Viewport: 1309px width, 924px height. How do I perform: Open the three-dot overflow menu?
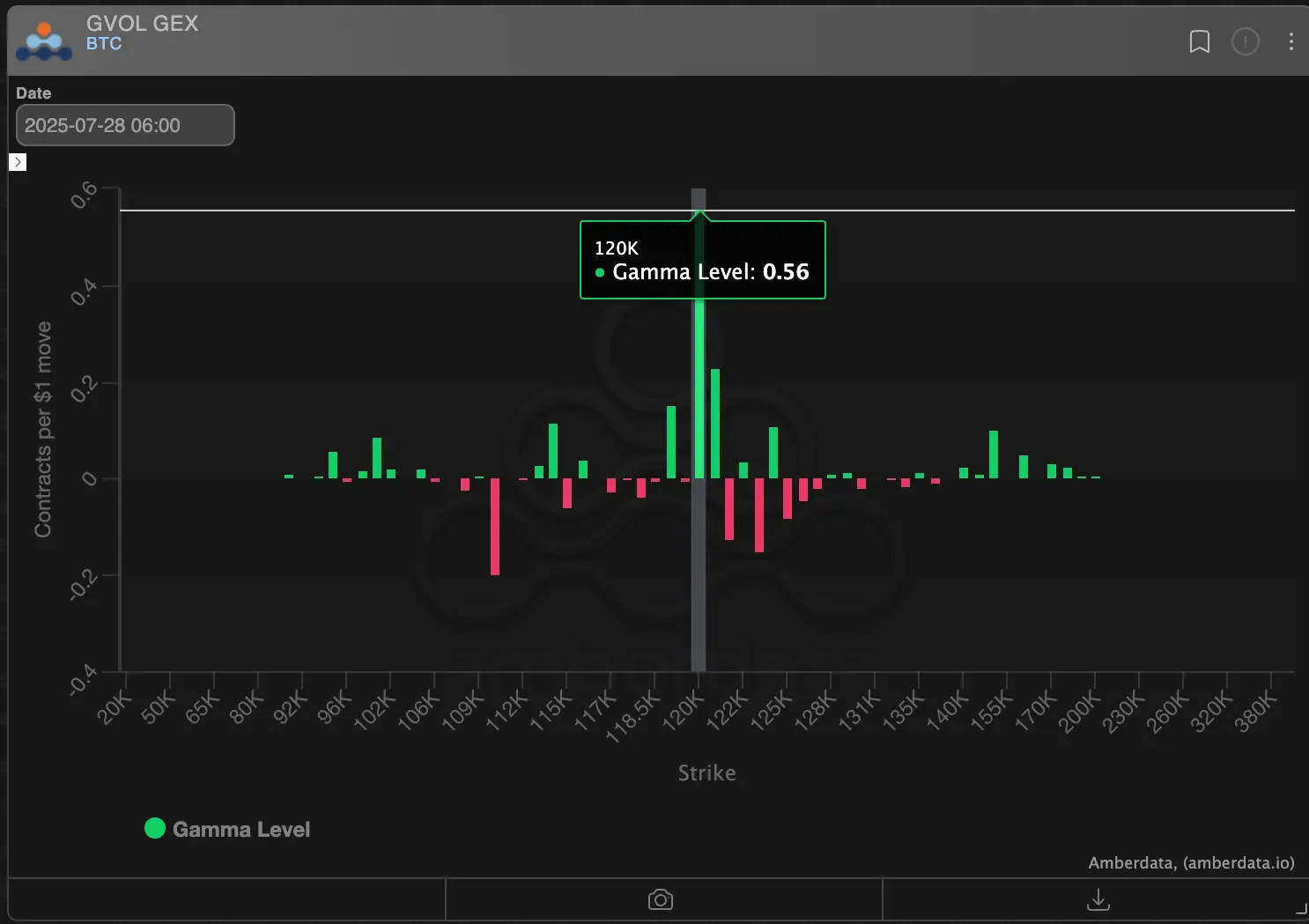pyautogui.click(x=1291, y=41)
